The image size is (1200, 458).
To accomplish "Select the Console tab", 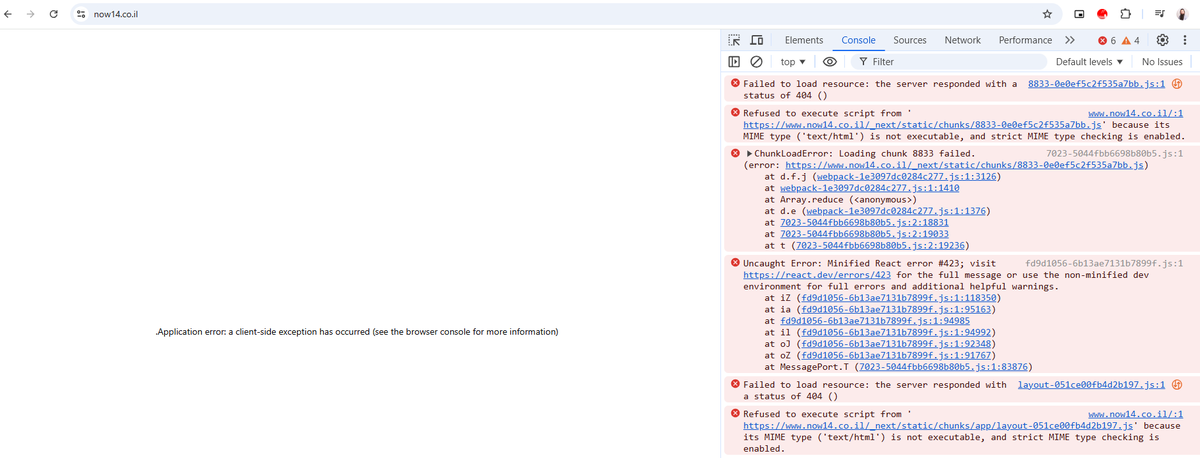I will 858,40.
